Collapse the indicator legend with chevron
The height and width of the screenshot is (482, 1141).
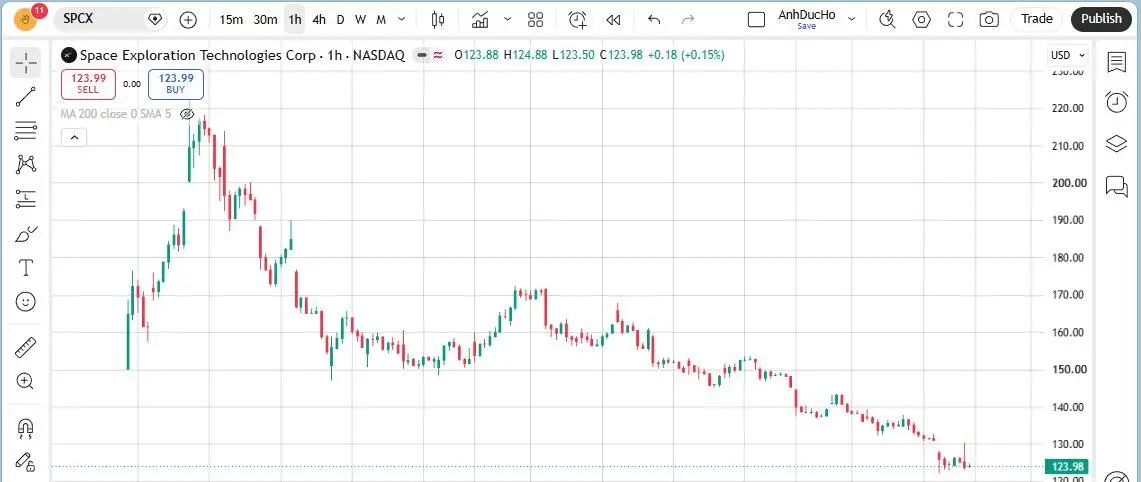[x=73, y=137]
